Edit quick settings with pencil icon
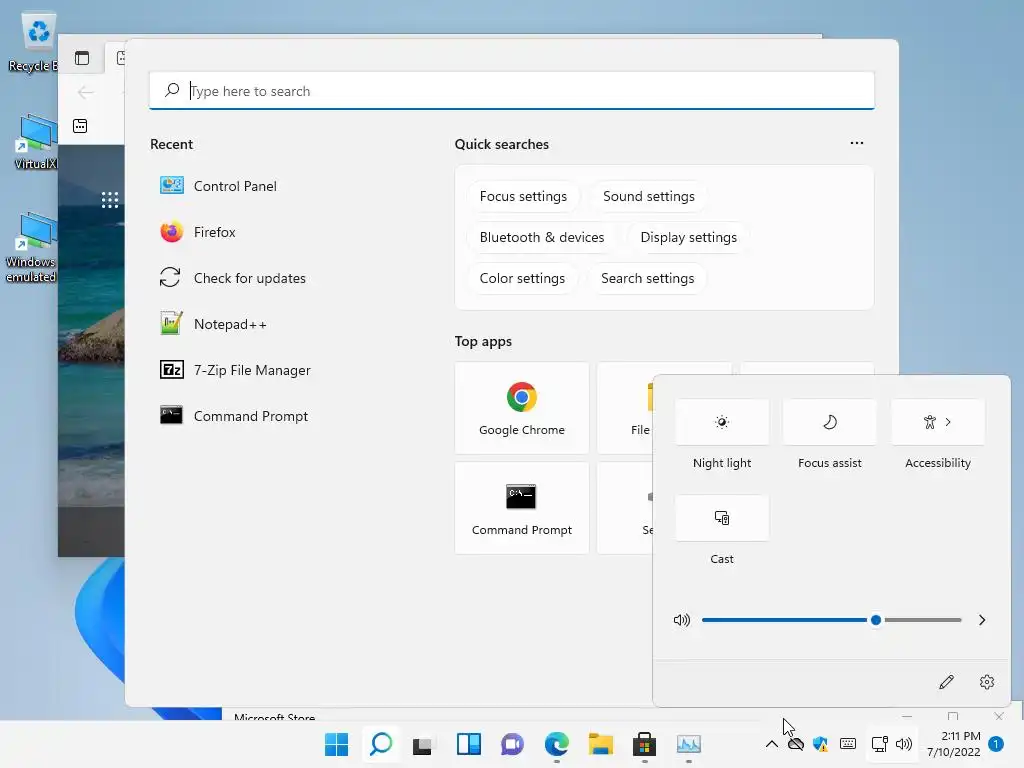Viewport: 1024px width, 768px height. 946,682
